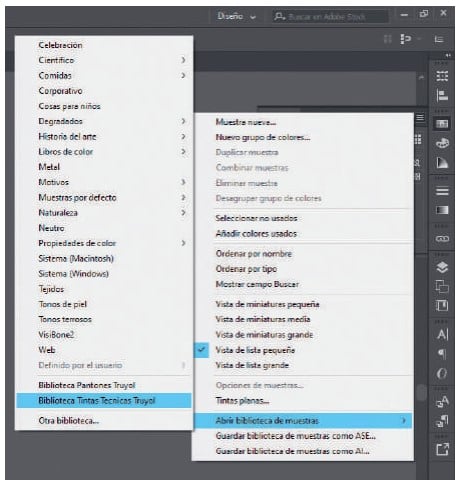458x483 pixels.
Task: Open the Links panel icon
Action: 442,239
